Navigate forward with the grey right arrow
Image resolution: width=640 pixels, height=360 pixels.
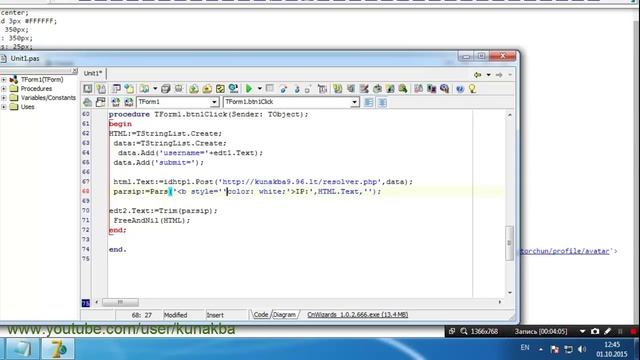[499, 75]
